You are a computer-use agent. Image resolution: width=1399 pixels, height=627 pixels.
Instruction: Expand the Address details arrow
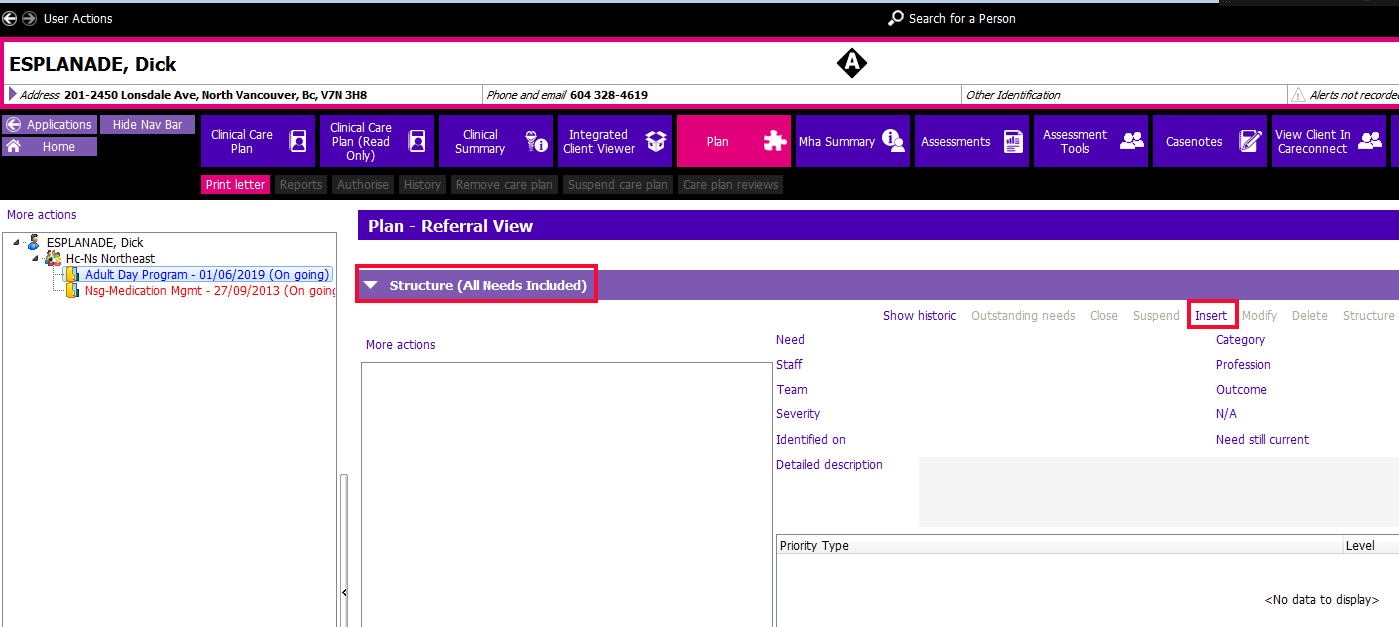tap(13, 94)
